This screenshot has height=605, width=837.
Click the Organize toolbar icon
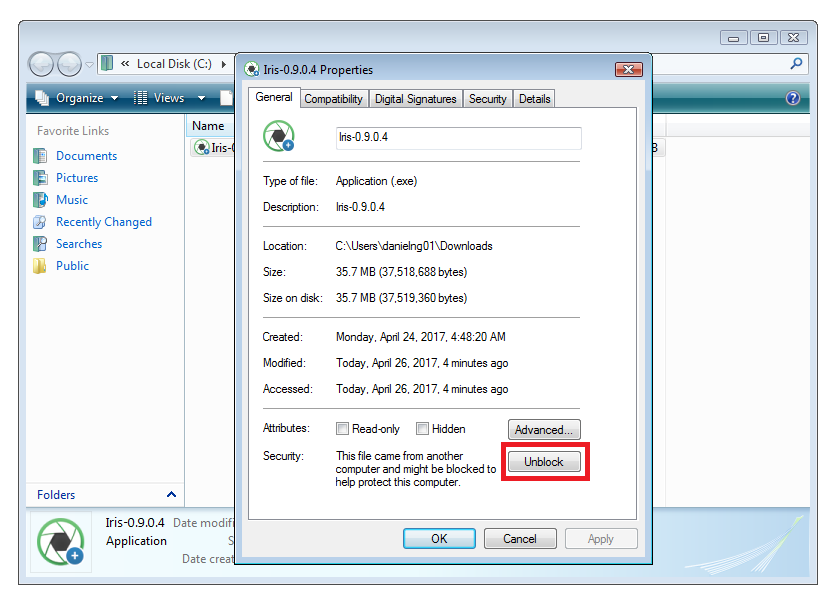42,98
